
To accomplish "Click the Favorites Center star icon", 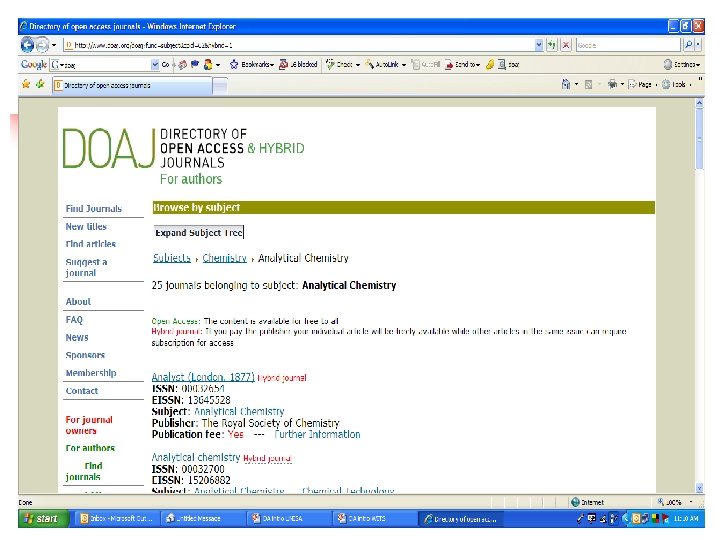I will point(26,84).
